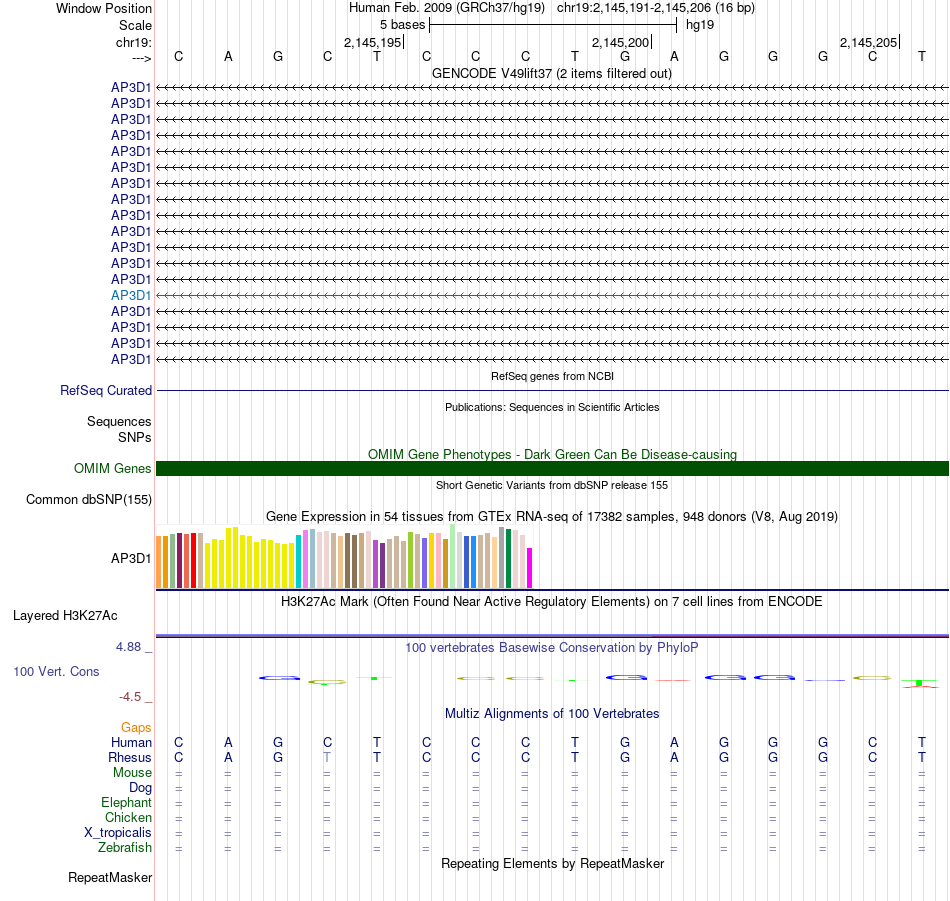Click the magenta bar ending the GTEx chart

pos(530,568)
